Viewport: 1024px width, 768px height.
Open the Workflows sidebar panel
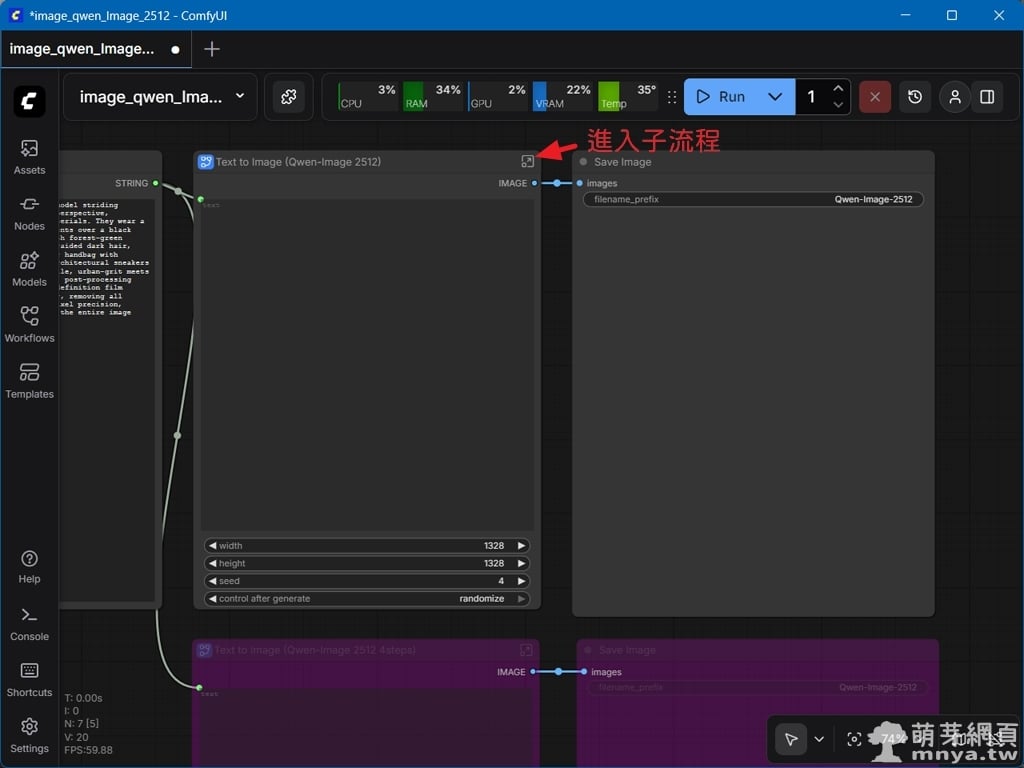click(29, 325)
